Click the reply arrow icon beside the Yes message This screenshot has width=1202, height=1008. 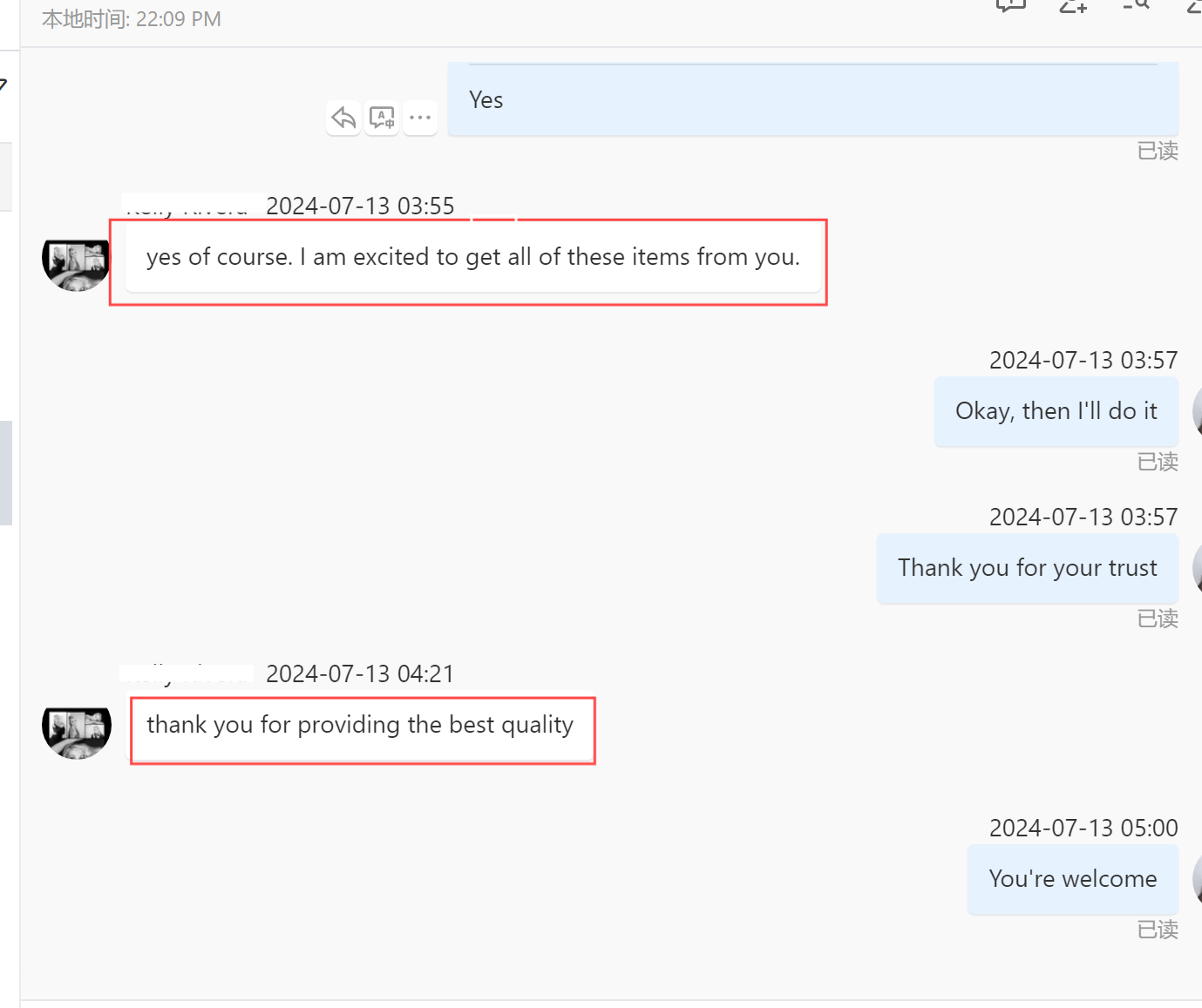[x=344, y=118]
